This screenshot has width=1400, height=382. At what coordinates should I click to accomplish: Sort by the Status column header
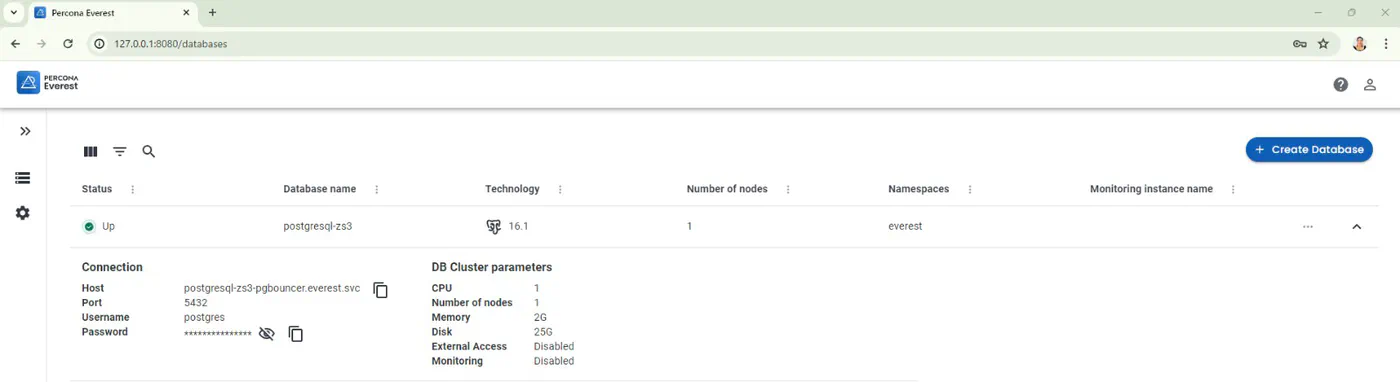point(97,189)
